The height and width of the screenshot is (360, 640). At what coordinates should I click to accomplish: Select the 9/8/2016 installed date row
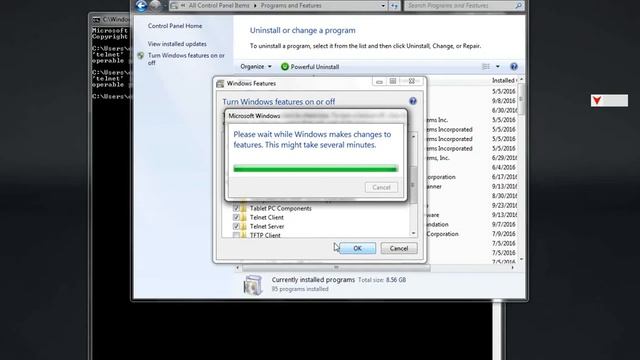pos(504,101)
